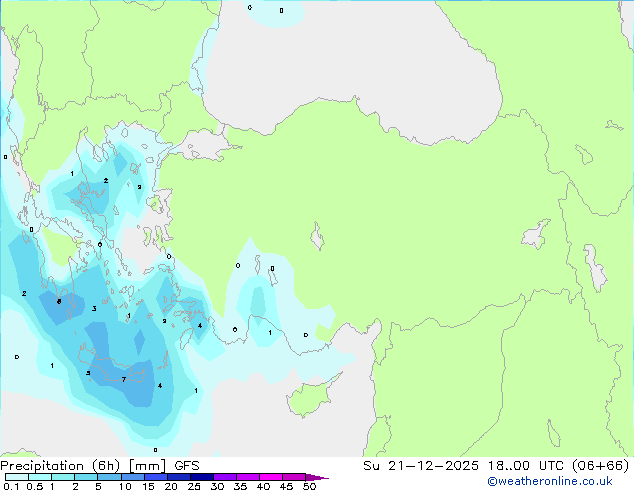Click the legend value '0.1'
634x490 pixels.
[x=11, y=486]
